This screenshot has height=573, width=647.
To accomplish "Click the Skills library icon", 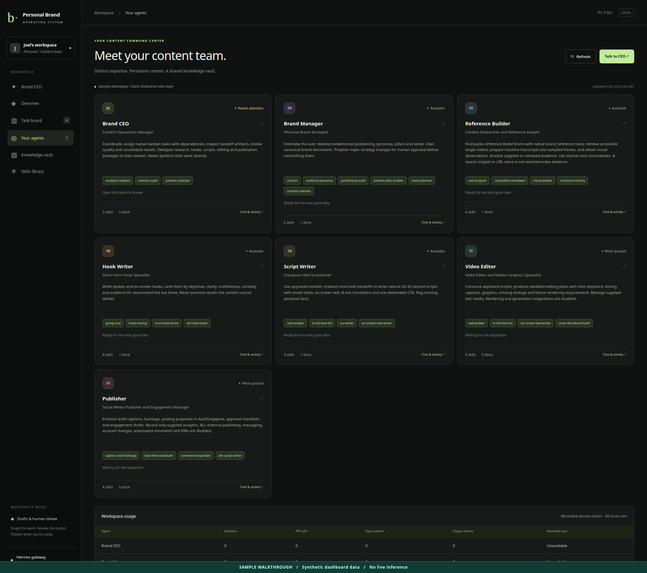I will (x=14, y=171).
